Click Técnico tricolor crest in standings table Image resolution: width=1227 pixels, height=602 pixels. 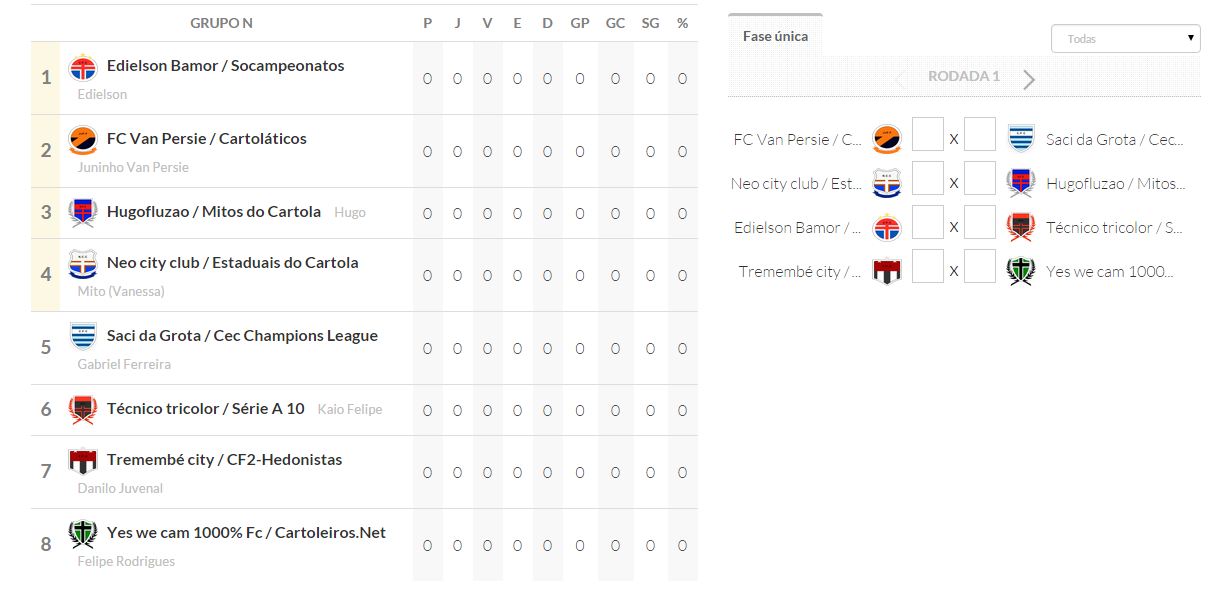tap(83, 409)
